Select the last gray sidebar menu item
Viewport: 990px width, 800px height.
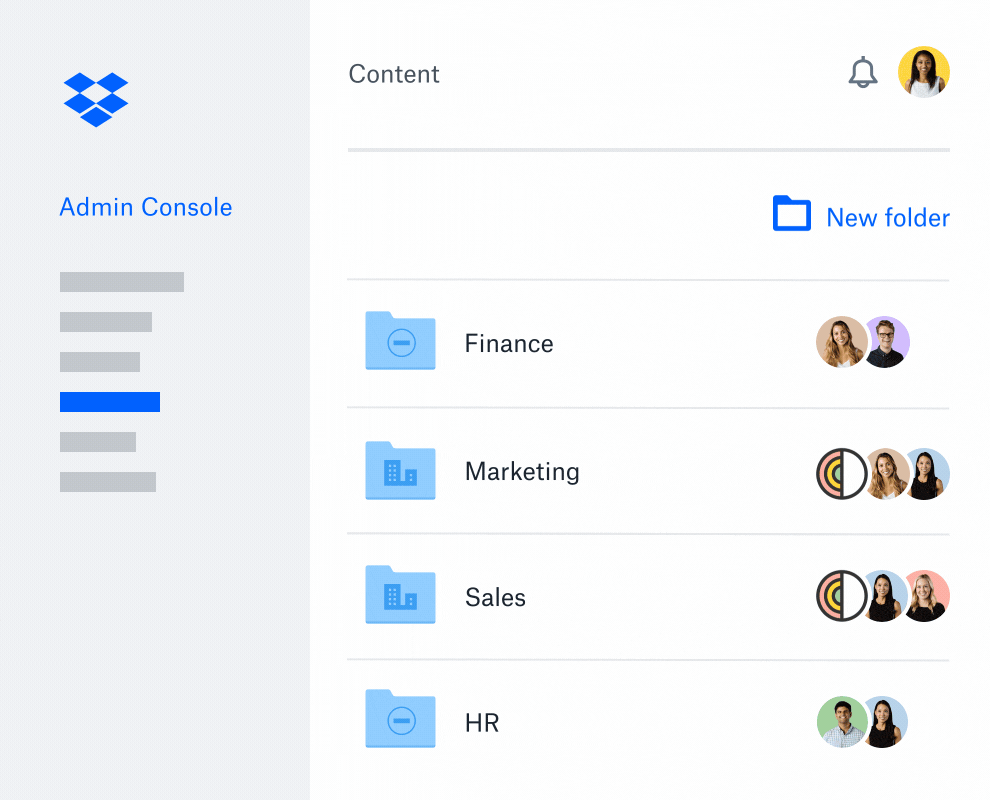coord(108,482)
